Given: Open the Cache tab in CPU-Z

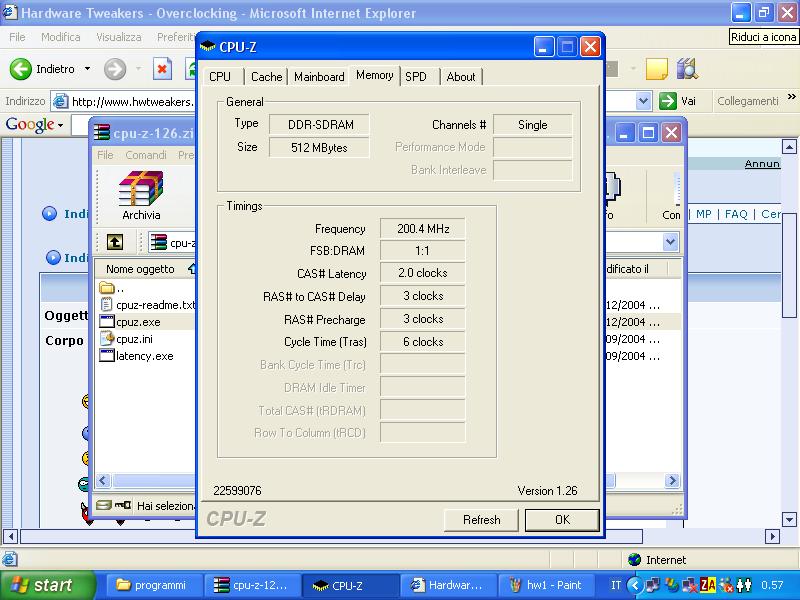Looking at the screenshot, I should point(266,77).
